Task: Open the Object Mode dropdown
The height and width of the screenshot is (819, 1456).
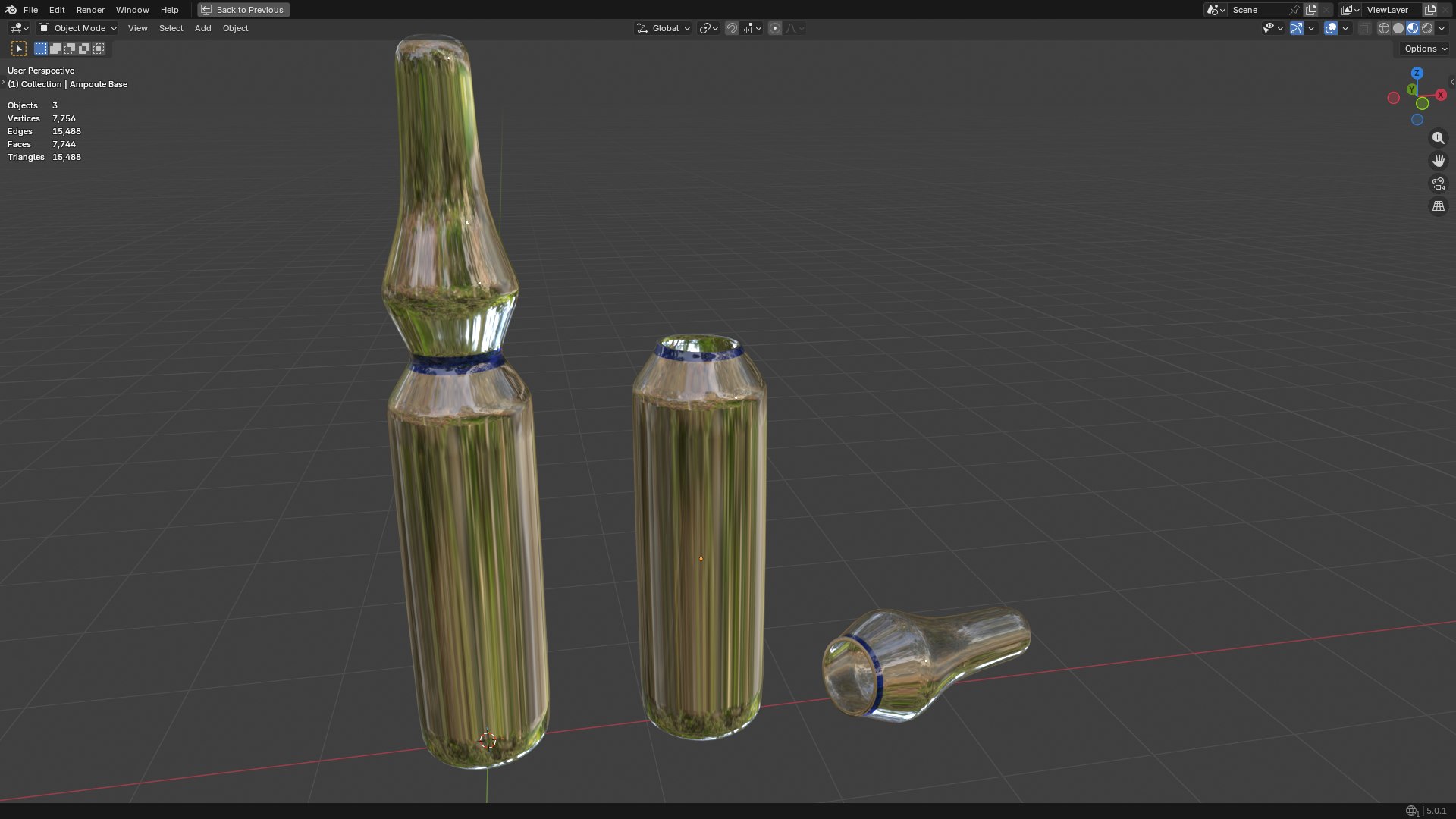Action: pos(78,28)
